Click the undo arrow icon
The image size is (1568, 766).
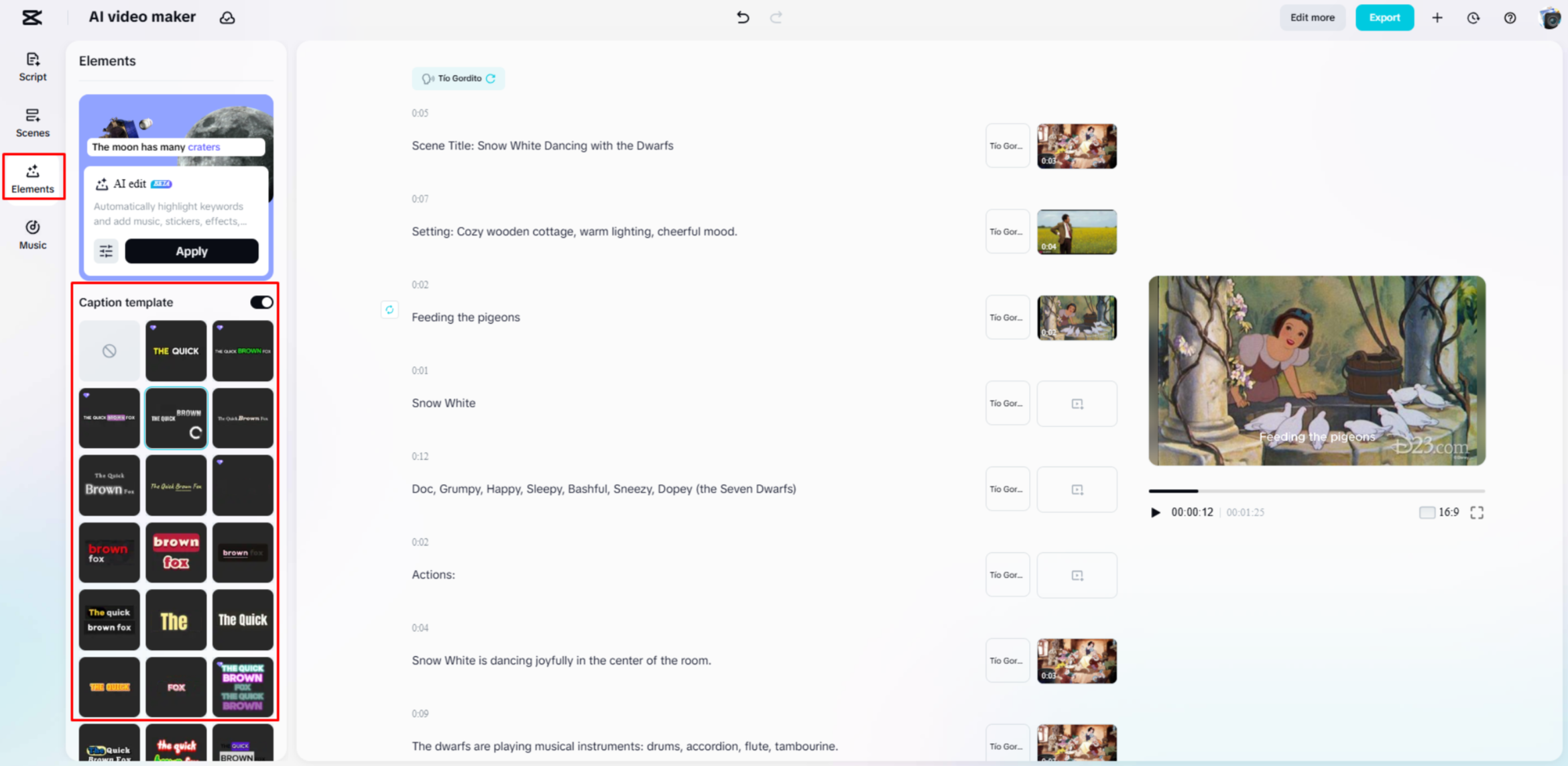(x=743, y=17)
